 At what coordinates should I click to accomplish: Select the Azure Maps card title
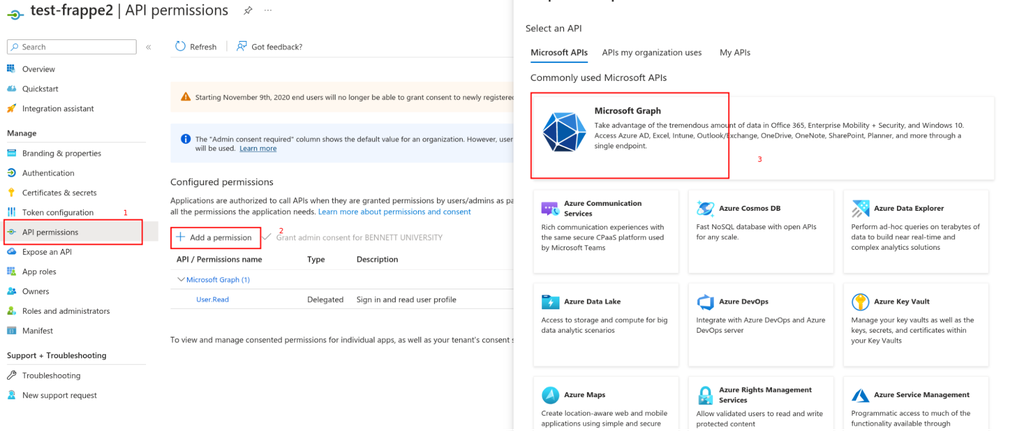click(584, 395)
